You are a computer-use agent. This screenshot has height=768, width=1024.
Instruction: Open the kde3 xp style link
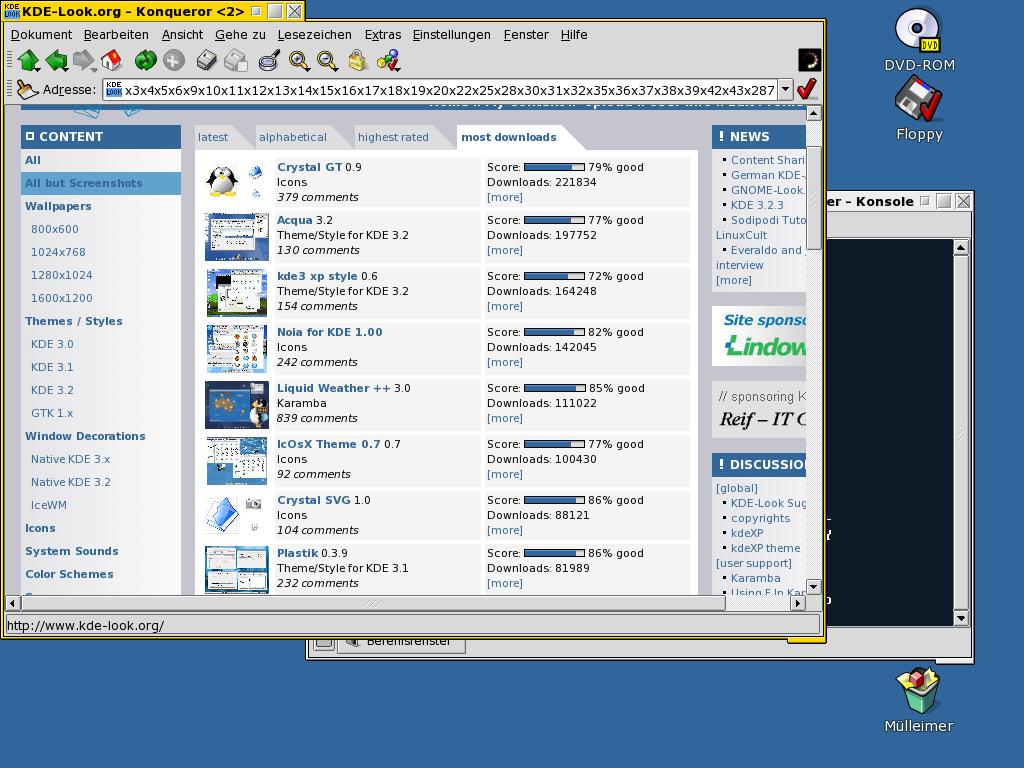[x=317, y=276]
